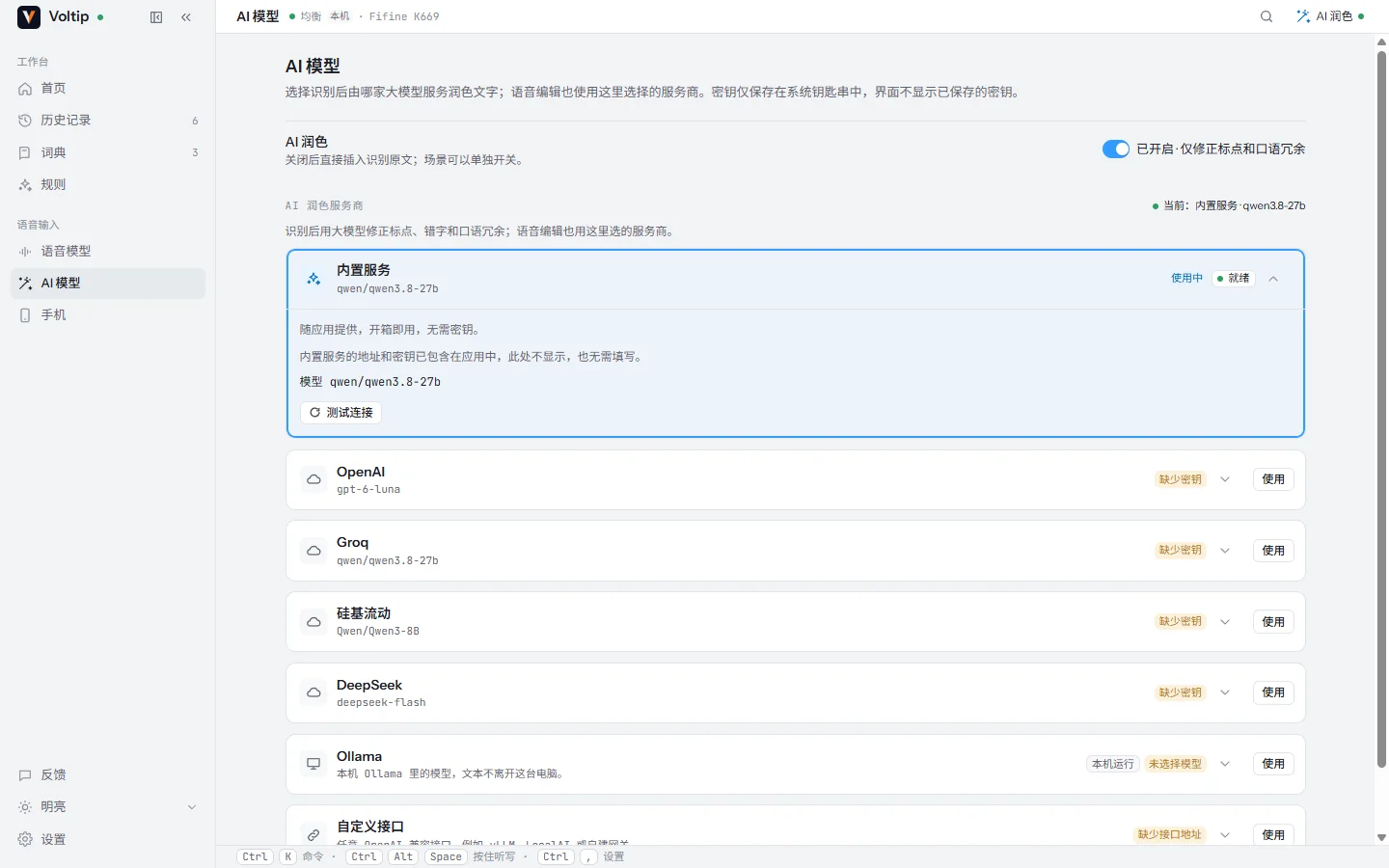Expand DeepSeek provider chevron
Screen dimensions: 1389x868
click(1225, 692)
